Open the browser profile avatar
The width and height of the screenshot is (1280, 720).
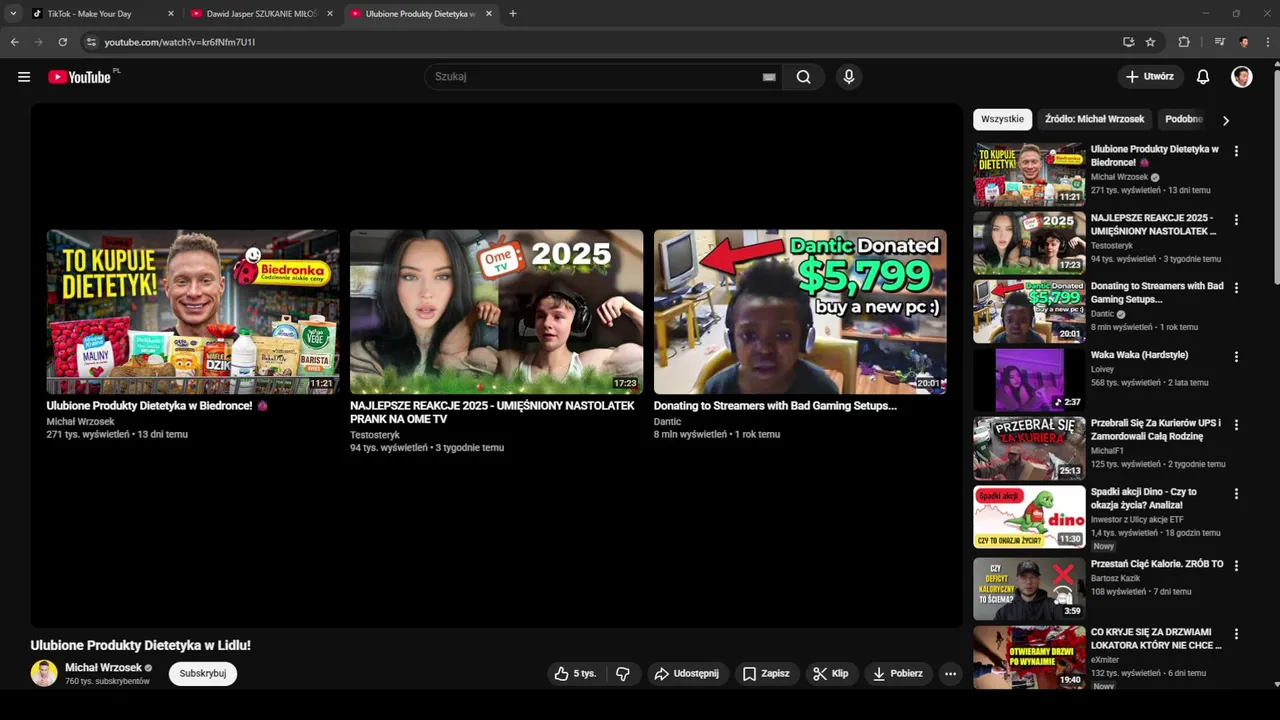(x=1244, y=42)
